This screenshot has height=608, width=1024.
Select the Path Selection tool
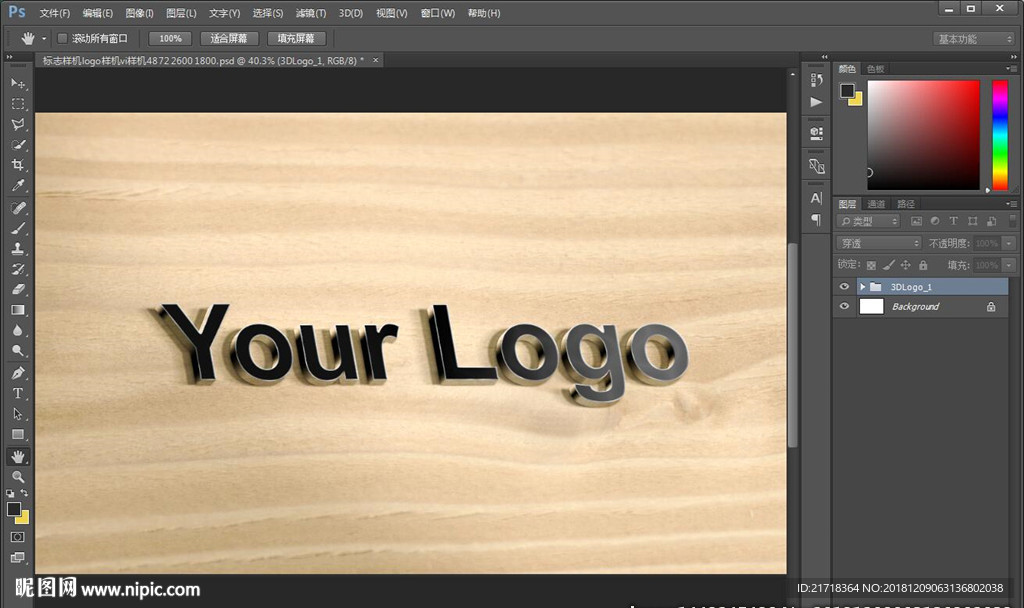[x=18, y=414]
